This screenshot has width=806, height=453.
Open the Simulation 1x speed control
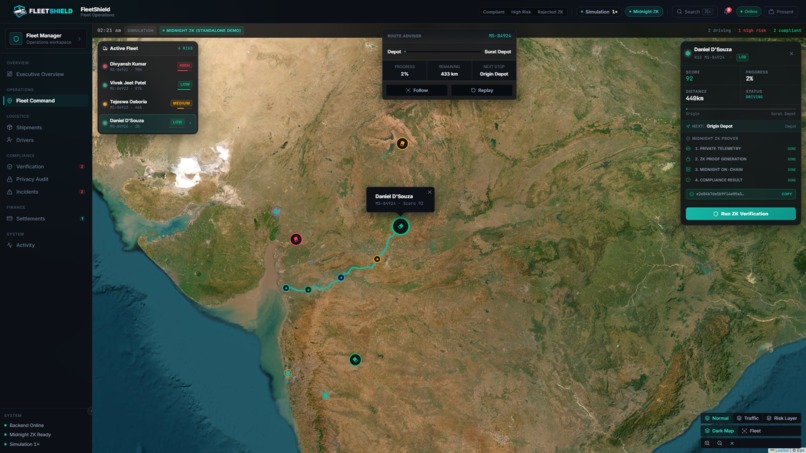(x=599, y=12)
